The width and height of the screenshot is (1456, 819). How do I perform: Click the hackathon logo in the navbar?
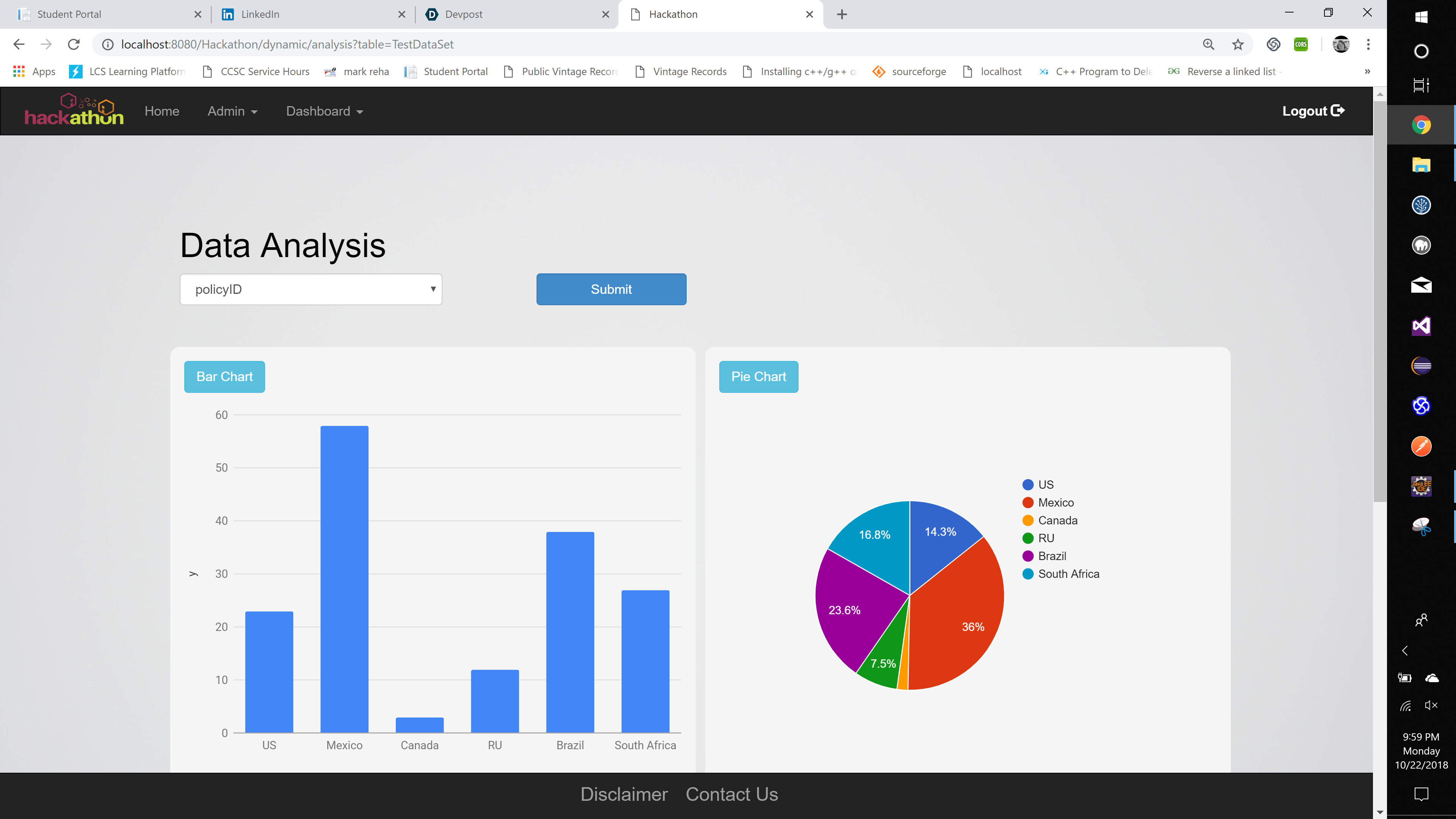pos(74,111)
